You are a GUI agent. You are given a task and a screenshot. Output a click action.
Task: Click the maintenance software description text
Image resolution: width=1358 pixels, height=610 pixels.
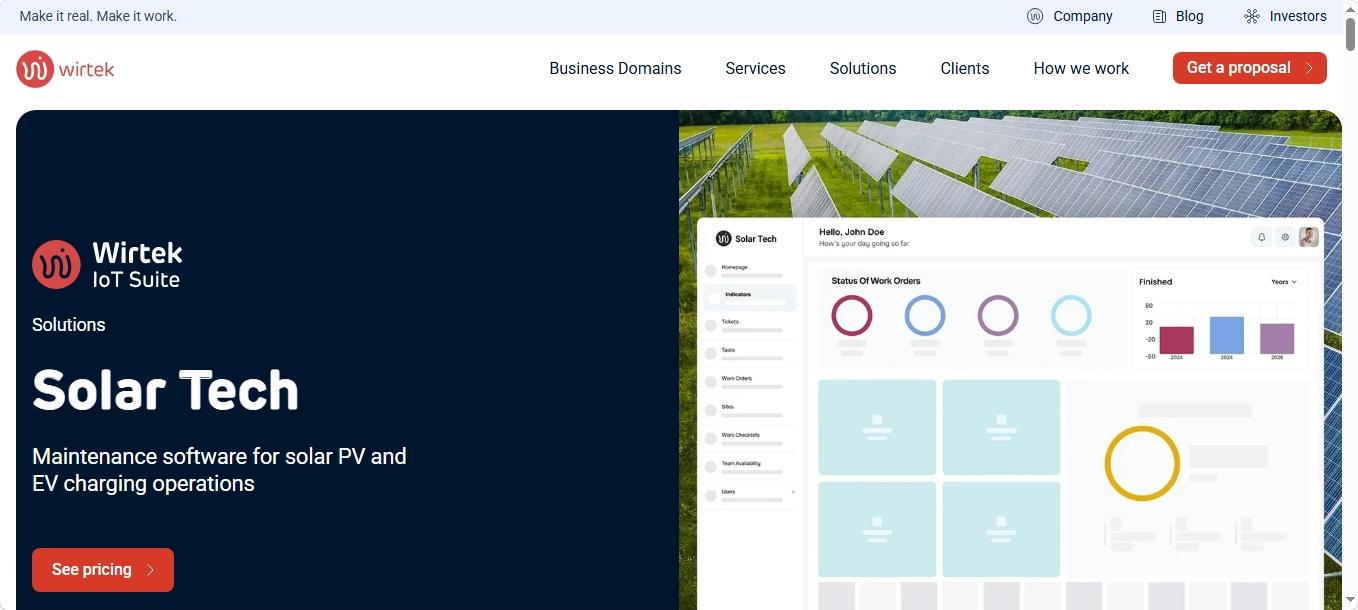(219, 470)
